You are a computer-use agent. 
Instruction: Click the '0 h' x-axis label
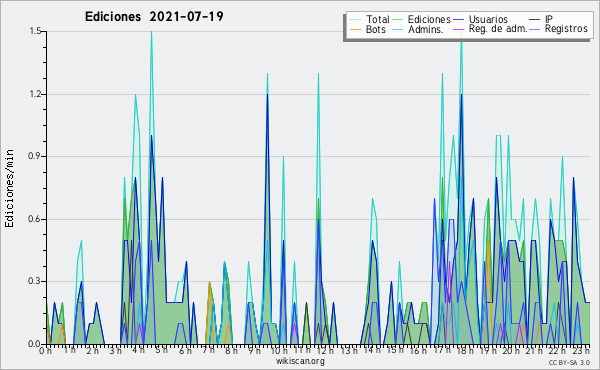point(46,351)
